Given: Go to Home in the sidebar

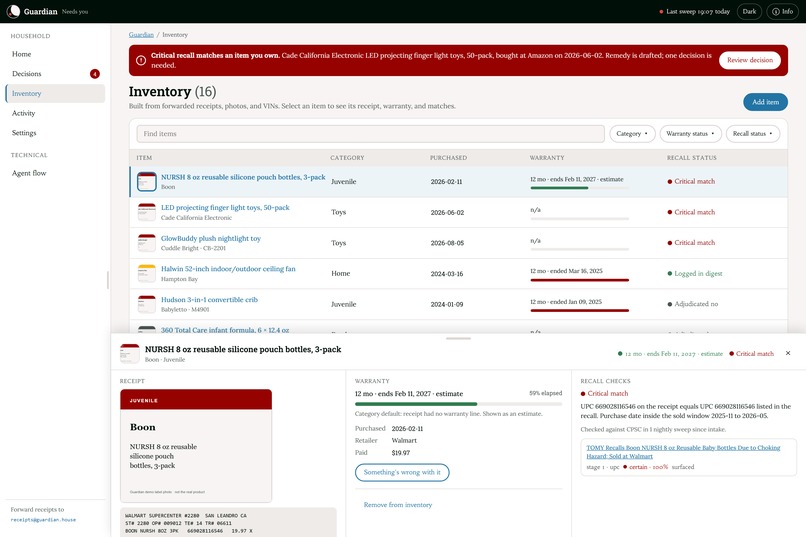Looking at the screenshot, I should (x=55, y=54).
